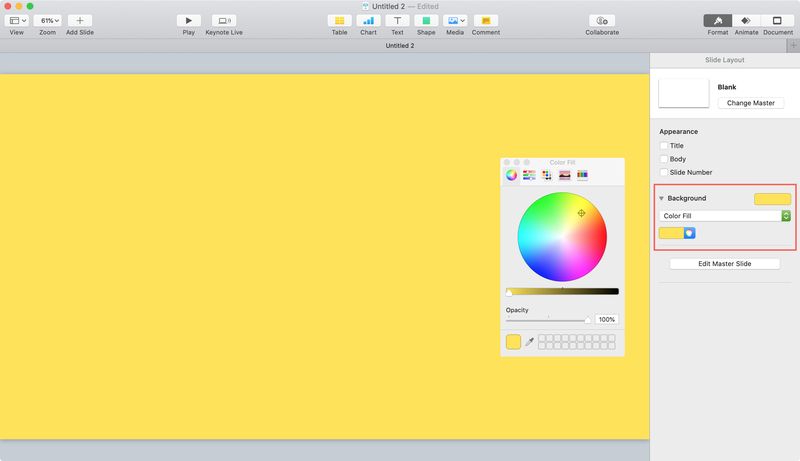Viewport: 800px width, 461px height.
Task: Click yellow Background preview swatch
Action: (x=772, y=199)
